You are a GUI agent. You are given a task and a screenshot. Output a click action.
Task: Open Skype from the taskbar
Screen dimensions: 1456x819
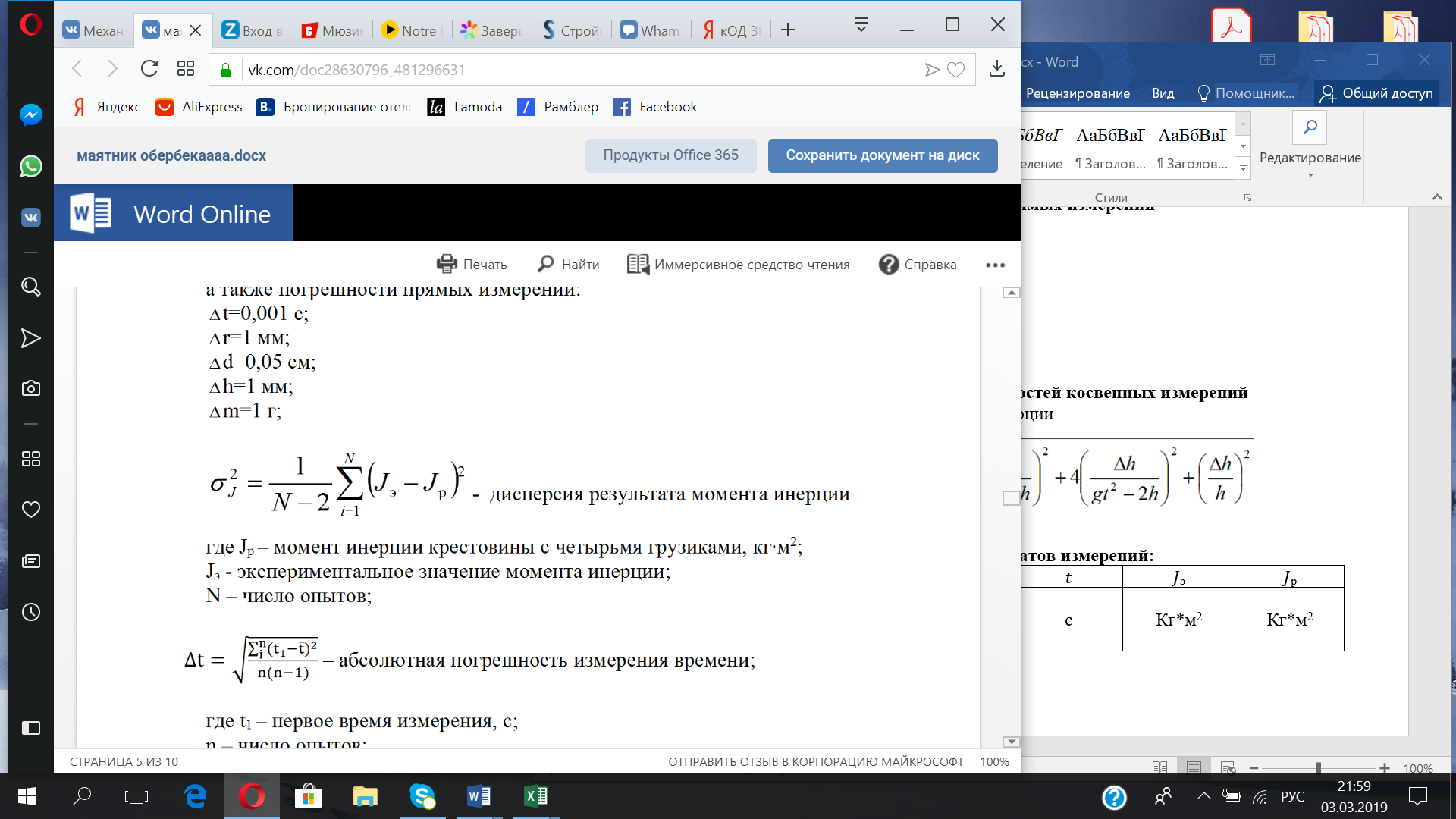421,796
